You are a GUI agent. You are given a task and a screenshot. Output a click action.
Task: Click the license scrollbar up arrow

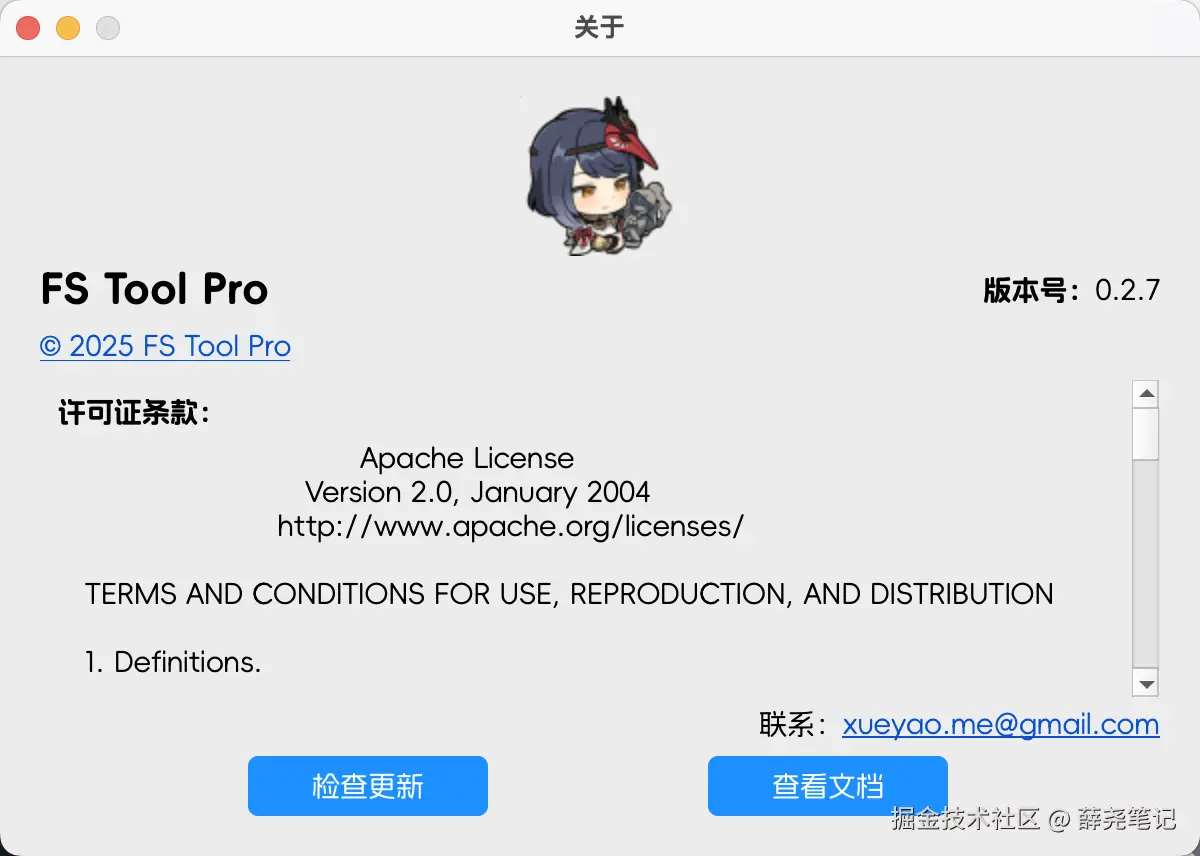pos(1146,393)
